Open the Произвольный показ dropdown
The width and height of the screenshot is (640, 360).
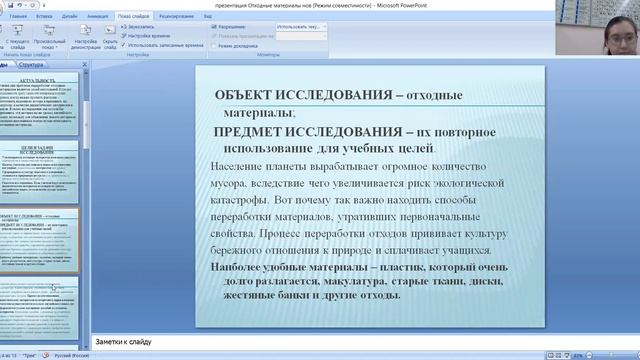click(49, 36)
